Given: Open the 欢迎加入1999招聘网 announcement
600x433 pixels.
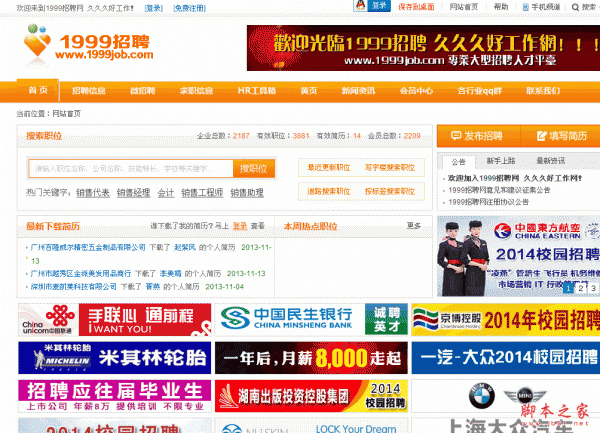Looking at the screenshot, I should (x=515, y=178).
